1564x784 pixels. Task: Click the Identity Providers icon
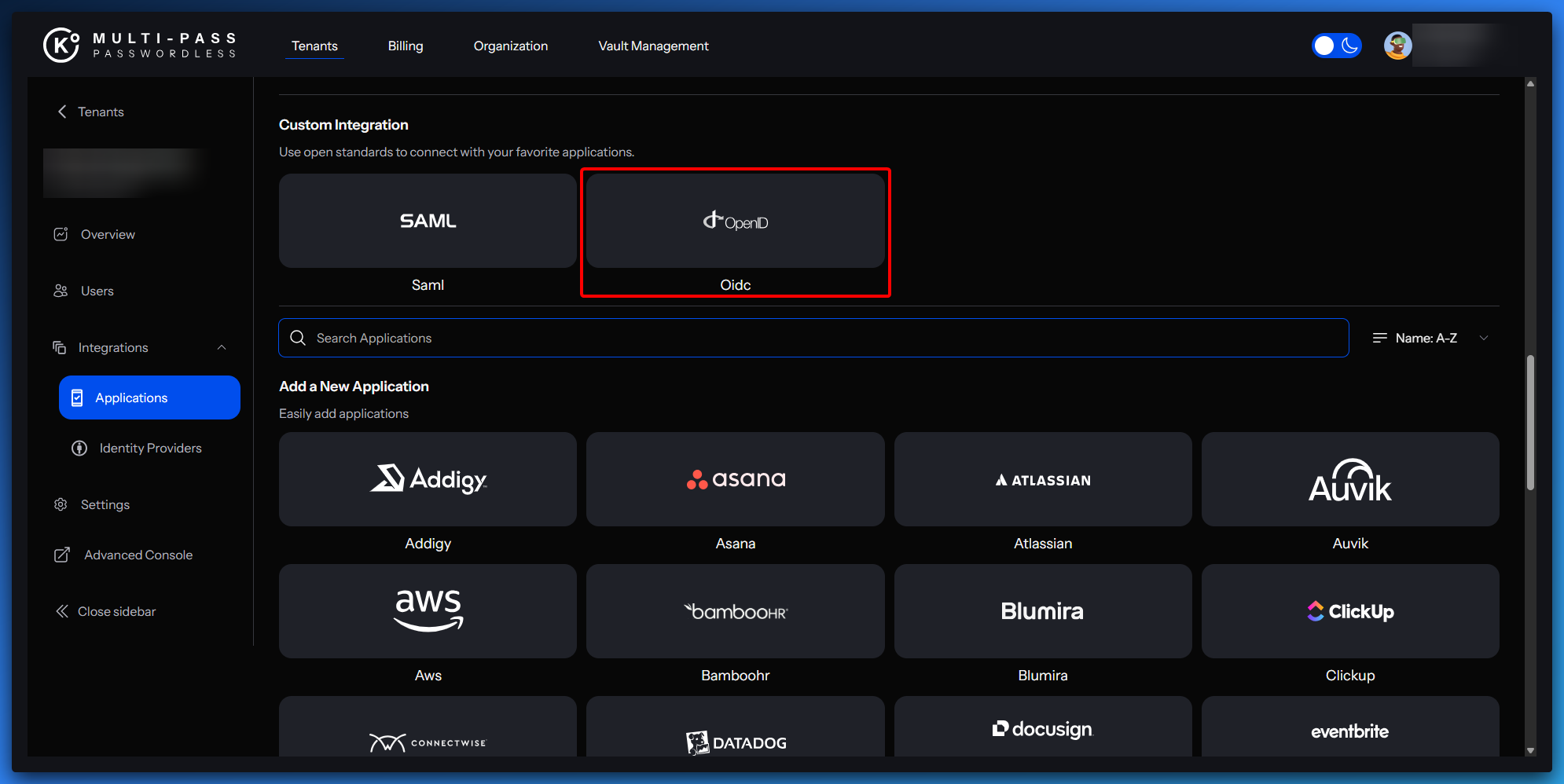click(x=79, y=448)
